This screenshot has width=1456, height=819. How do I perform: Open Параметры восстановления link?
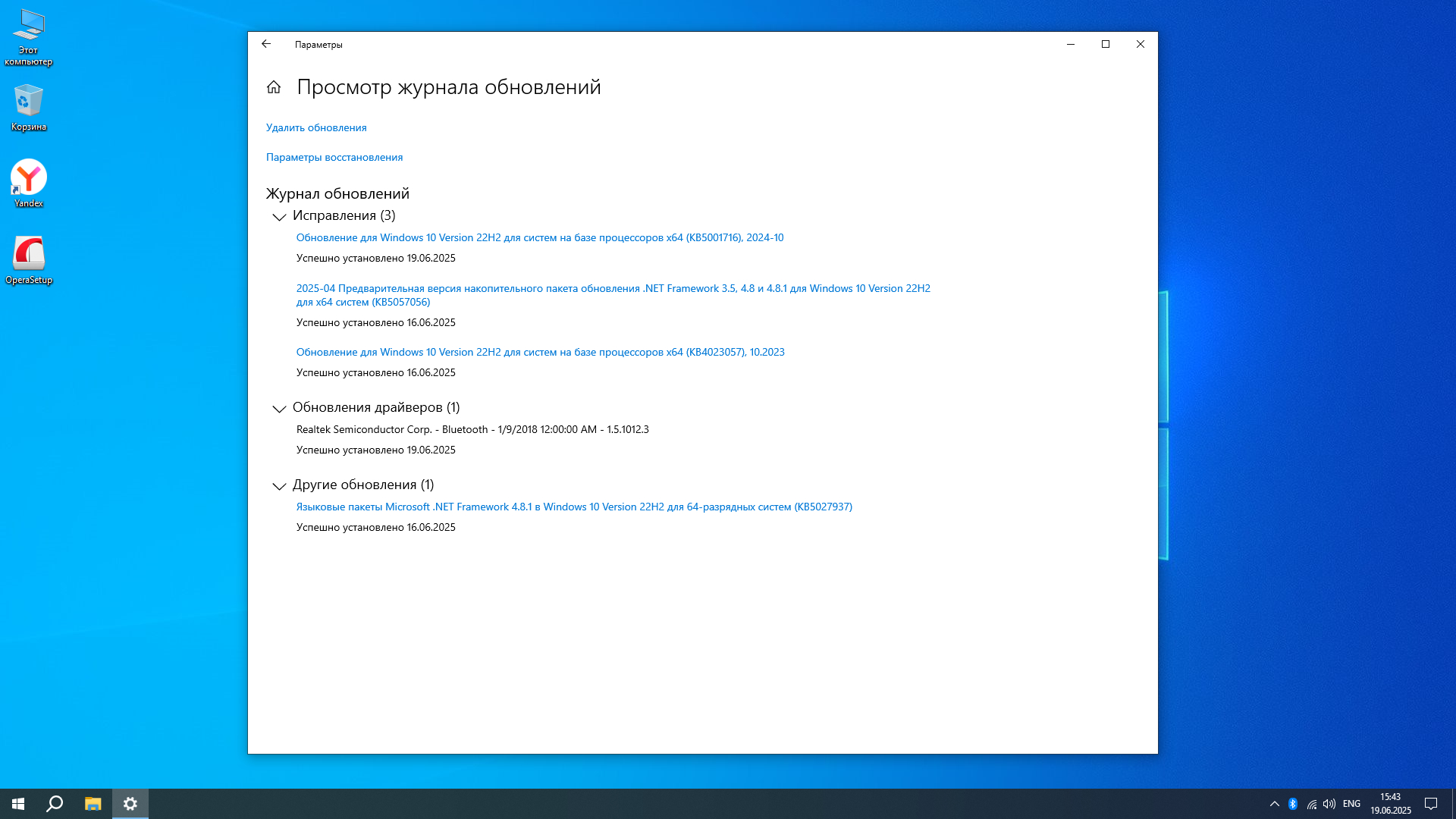coord(334,157)
